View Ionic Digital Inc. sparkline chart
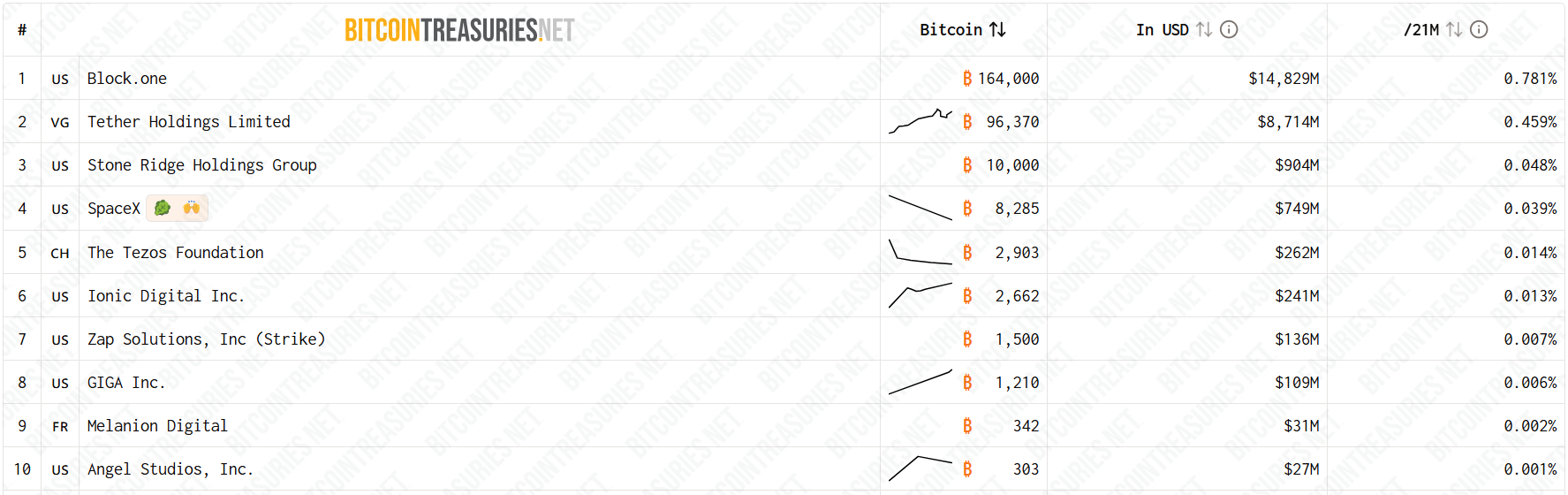The width and height of the screenshot is (1568, 495). pyautogui.click(x=920, y=295)
